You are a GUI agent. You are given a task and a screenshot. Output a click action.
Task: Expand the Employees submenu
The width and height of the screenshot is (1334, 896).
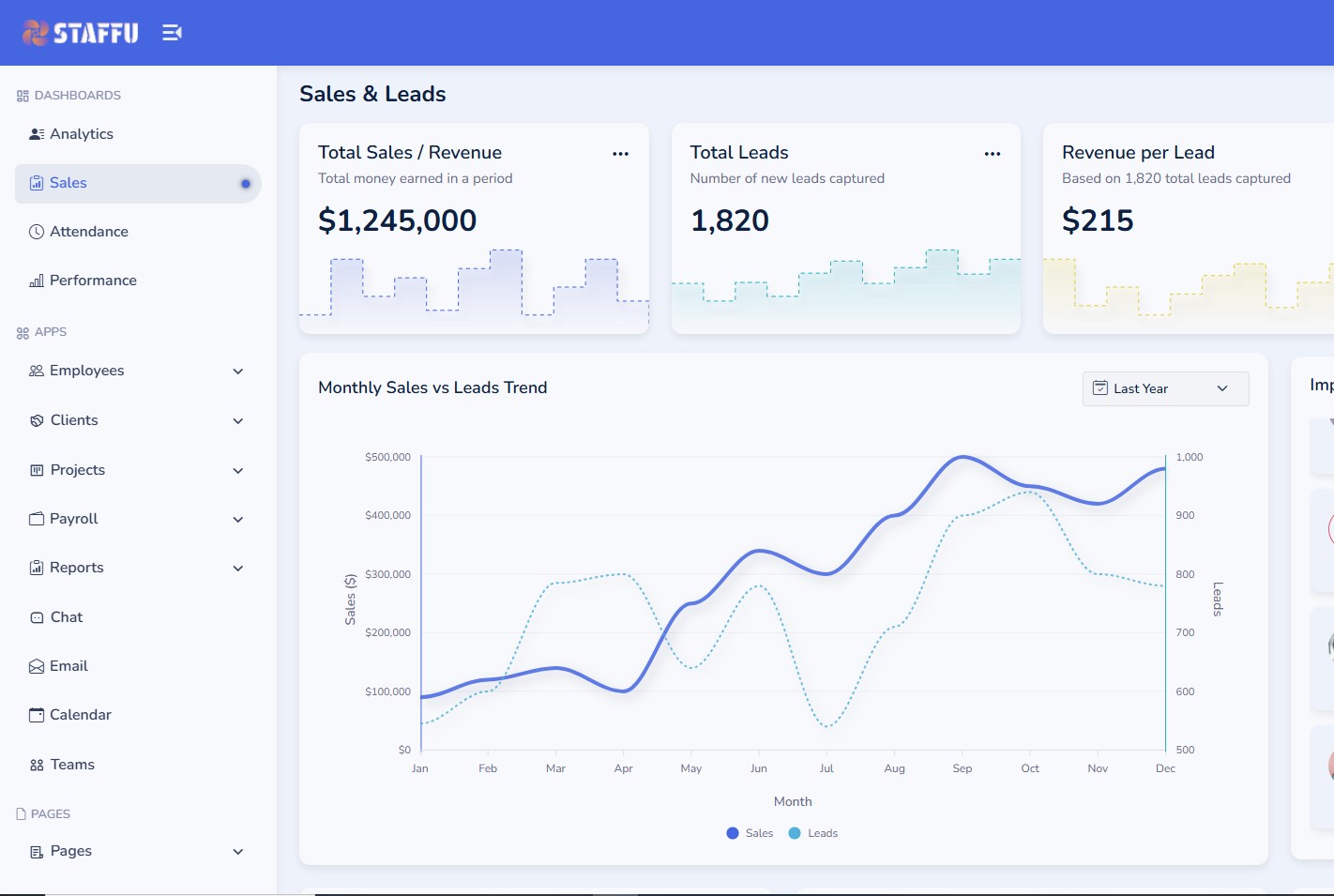coord(238,372)
